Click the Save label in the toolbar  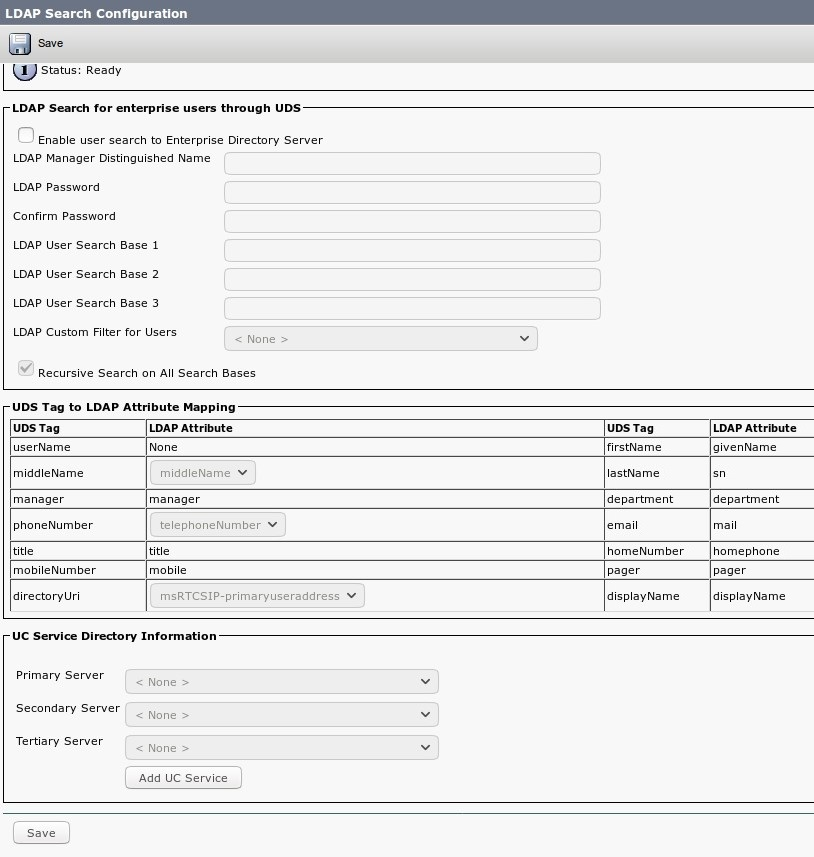[x=50, y=43]
